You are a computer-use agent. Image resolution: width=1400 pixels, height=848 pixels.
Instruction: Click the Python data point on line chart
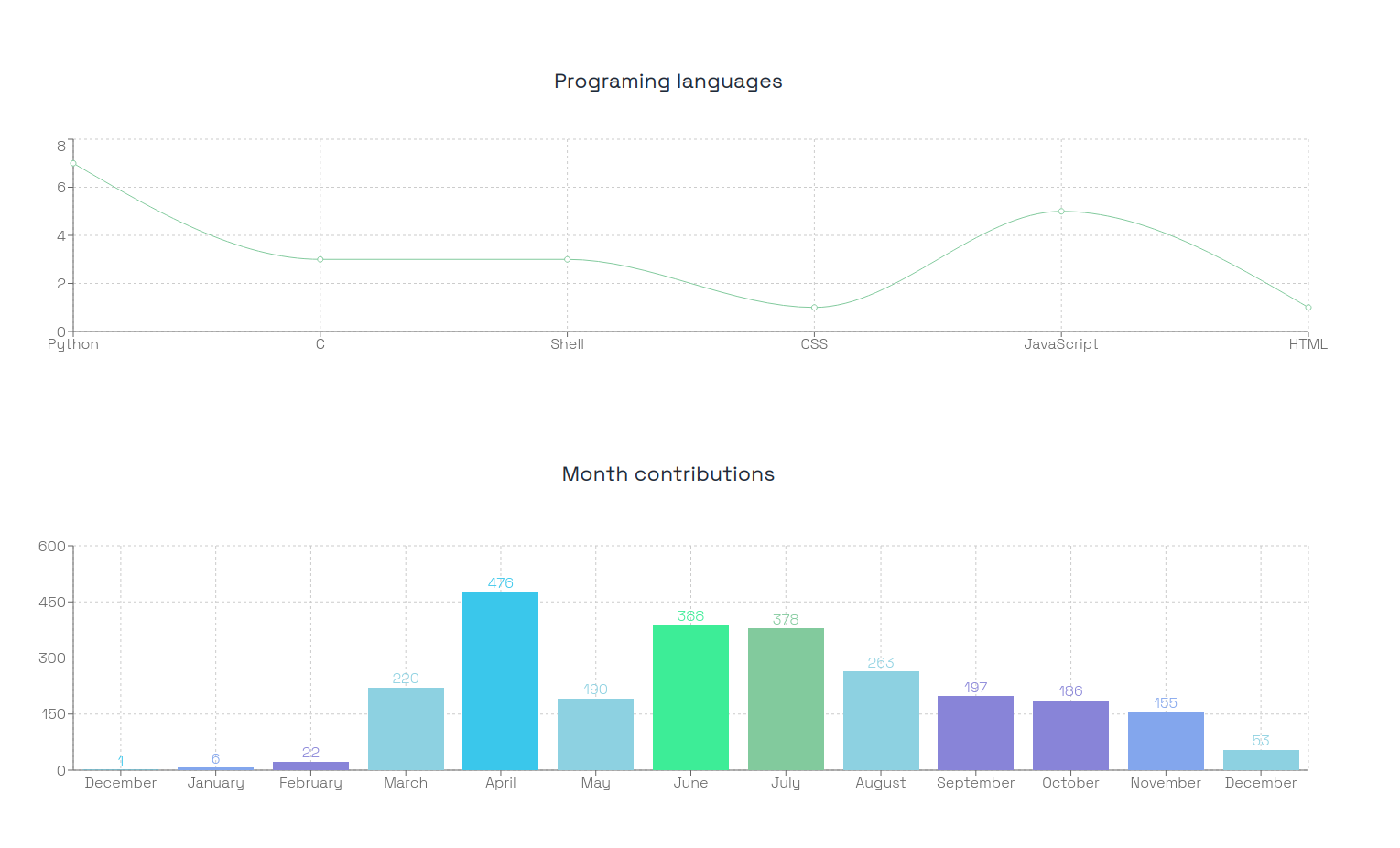tap(73, 163)
